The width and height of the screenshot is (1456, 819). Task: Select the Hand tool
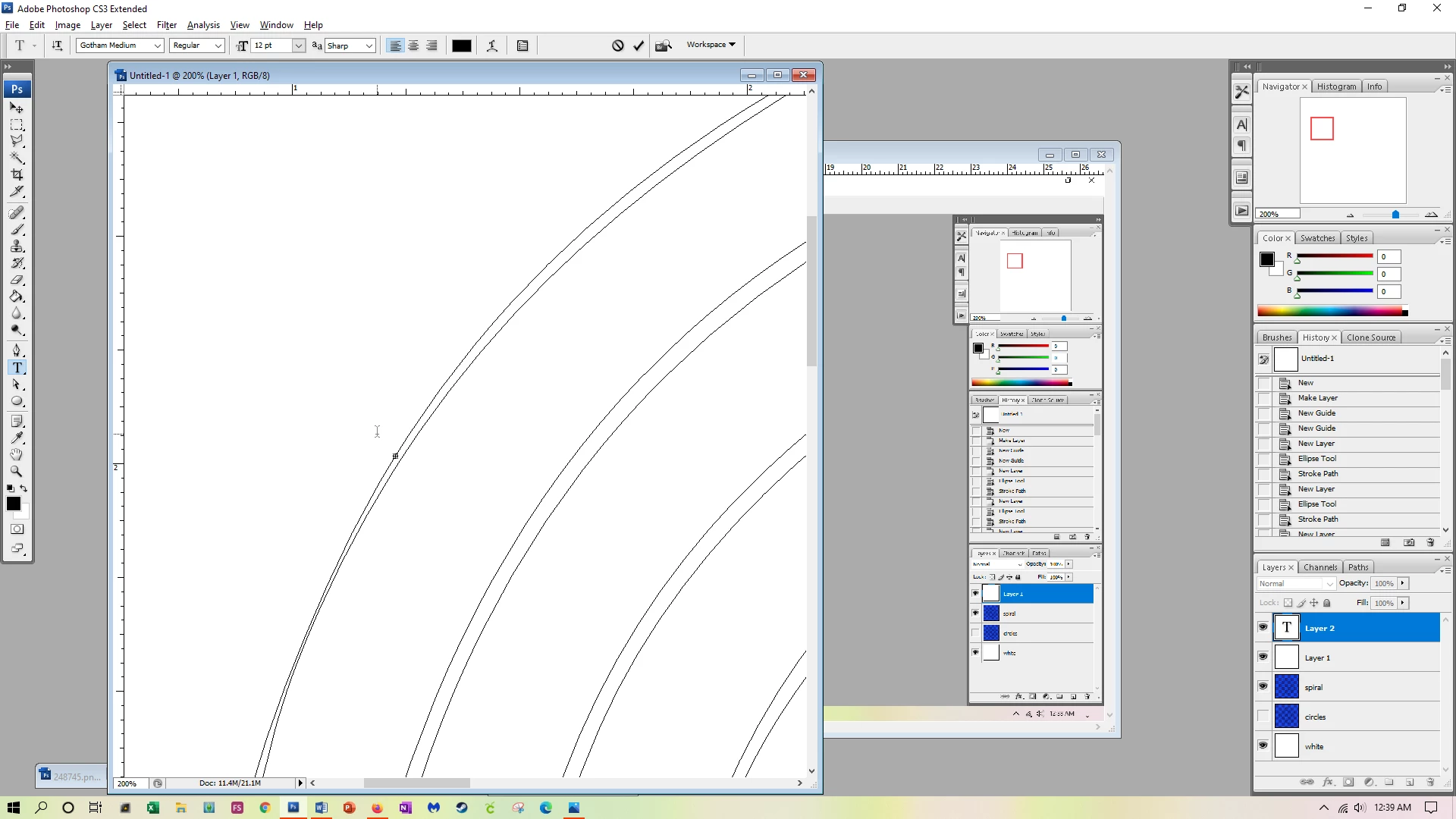(x=17, y=454)
